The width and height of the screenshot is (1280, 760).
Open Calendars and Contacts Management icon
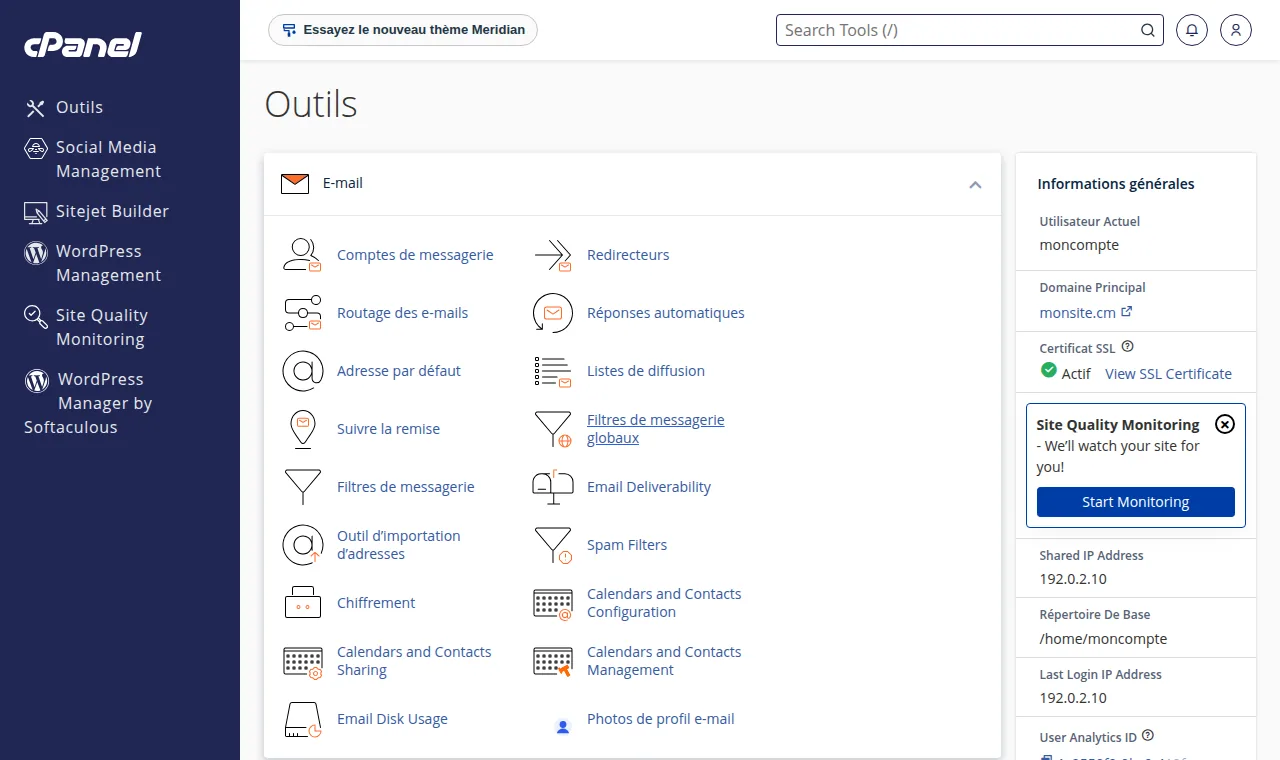[552, 661]
